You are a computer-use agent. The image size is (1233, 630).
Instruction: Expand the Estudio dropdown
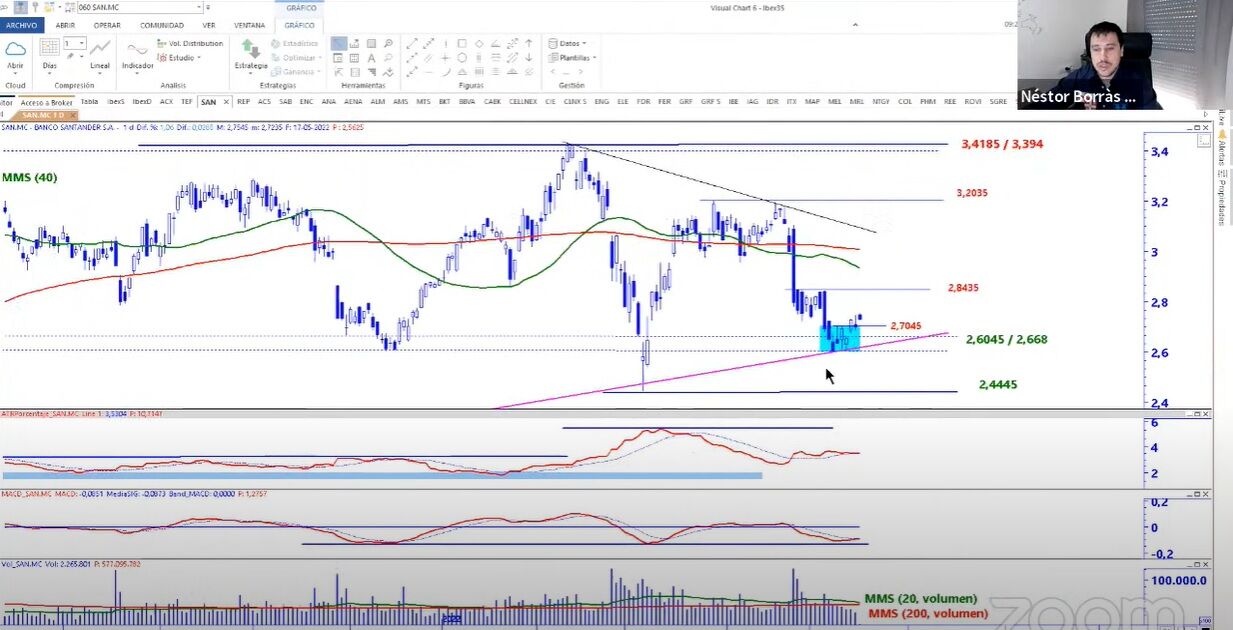199,58
